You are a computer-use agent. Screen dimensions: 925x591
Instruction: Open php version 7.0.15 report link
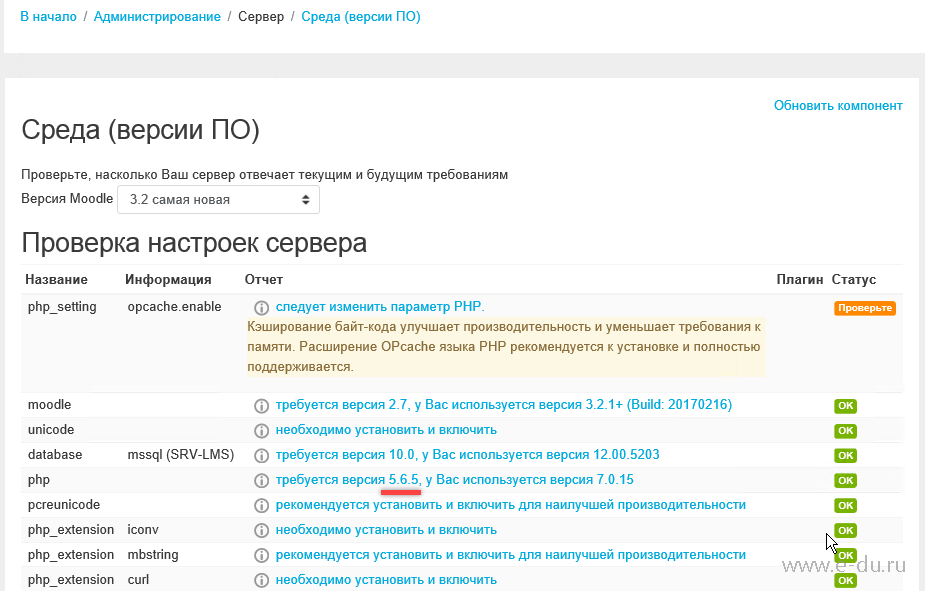coord(454,480)
